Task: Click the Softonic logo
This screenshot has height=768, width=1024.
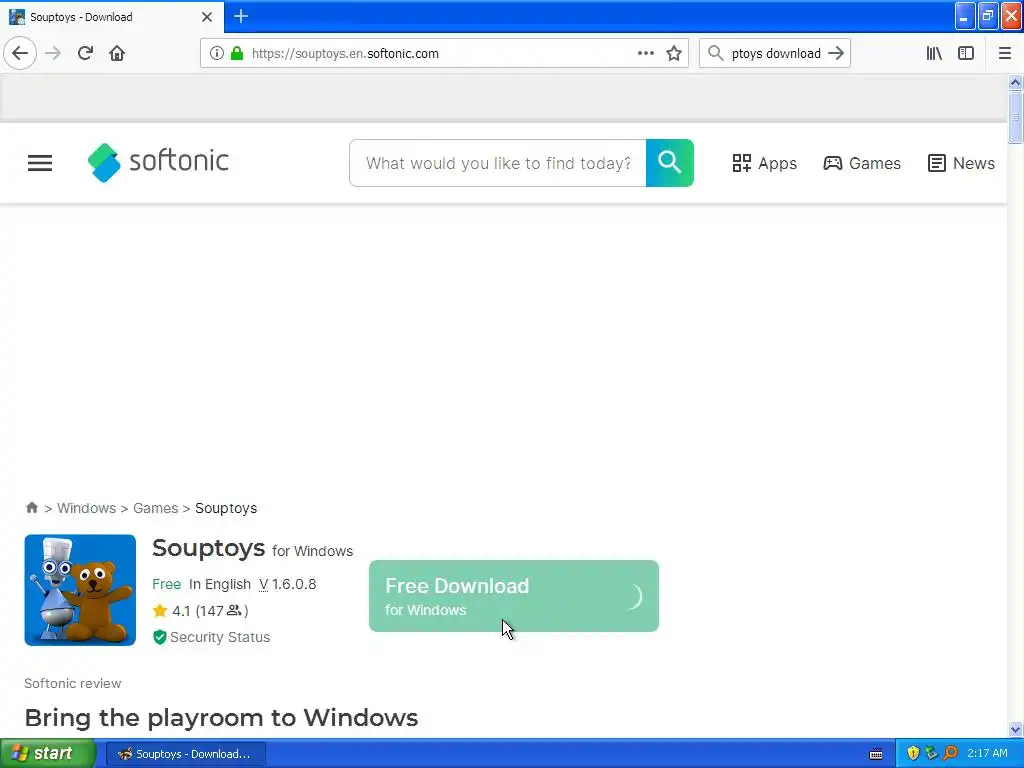Action: pos(158,162)
